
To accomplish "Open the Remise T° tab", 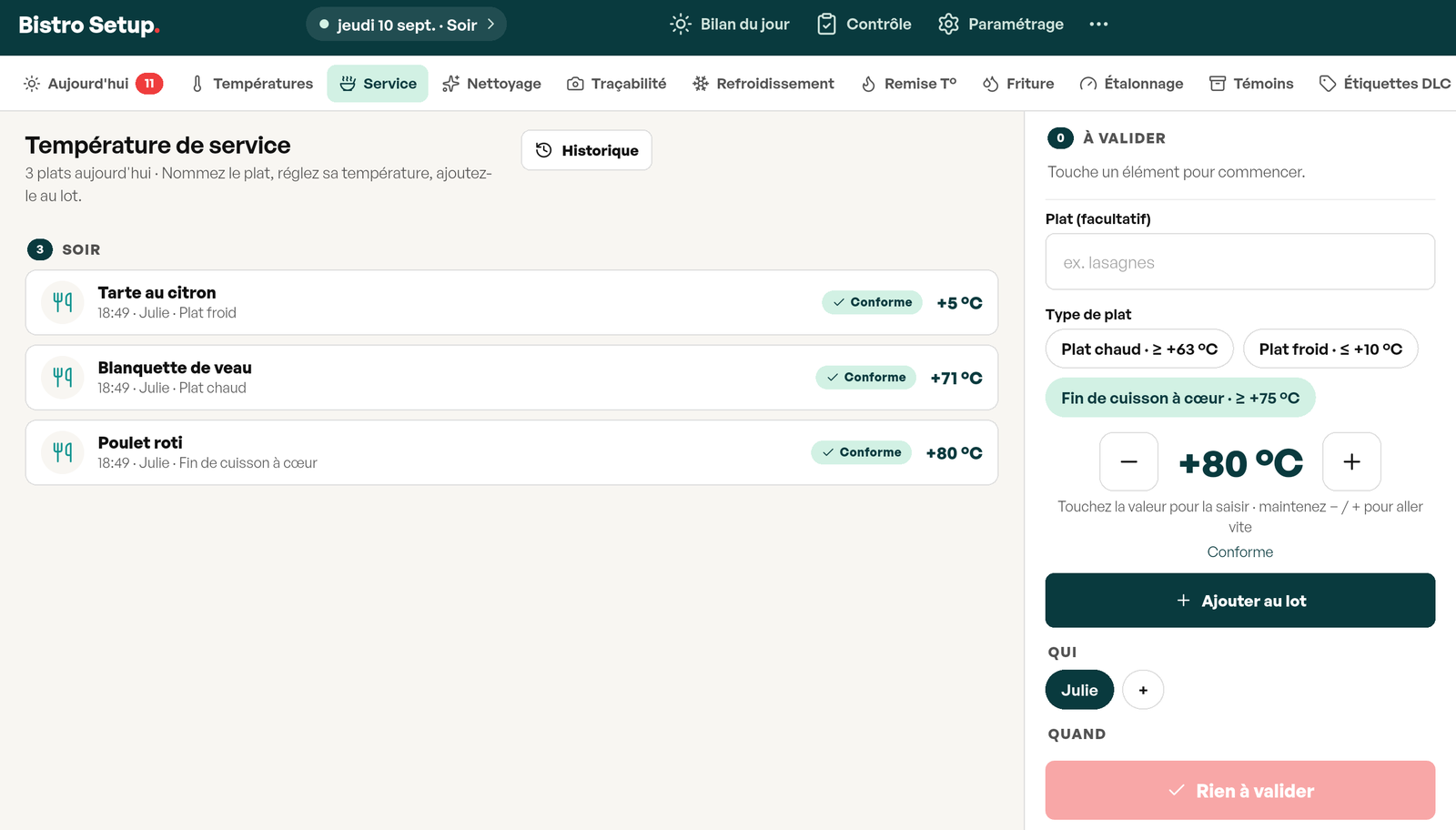I will pos(908,84).
